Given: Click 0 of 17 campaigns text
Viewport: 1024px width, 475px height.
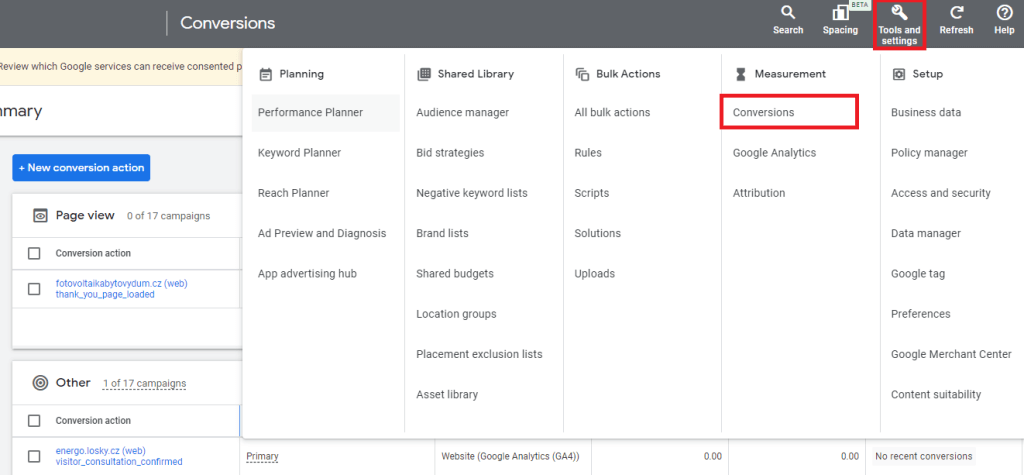Looking at the screenshot, I should coord(168,216).
